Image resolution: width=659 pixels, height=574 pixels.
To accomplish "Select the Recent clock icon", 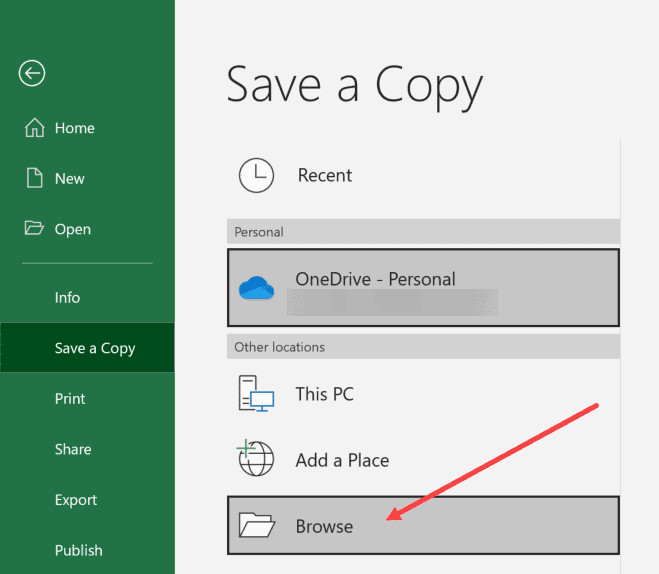I will (x=257, y=176).
